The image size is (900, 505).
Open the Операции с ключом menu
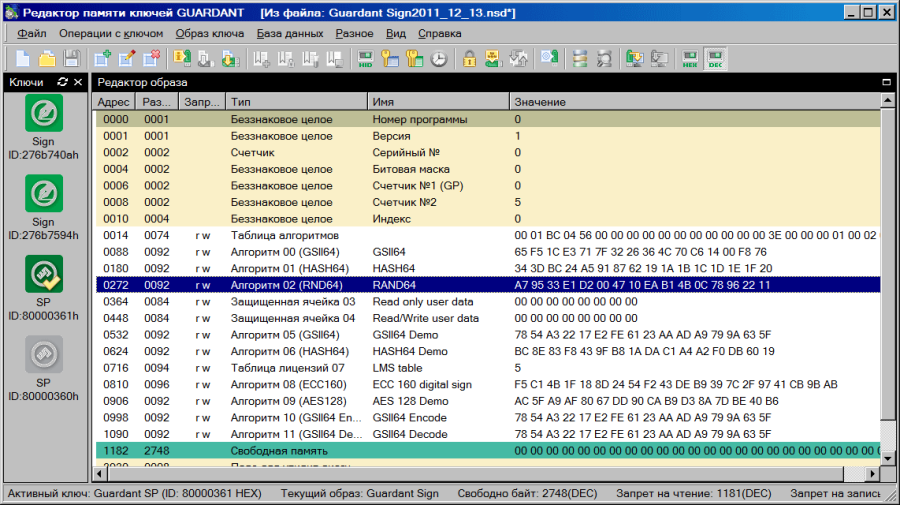click(111, 33)
